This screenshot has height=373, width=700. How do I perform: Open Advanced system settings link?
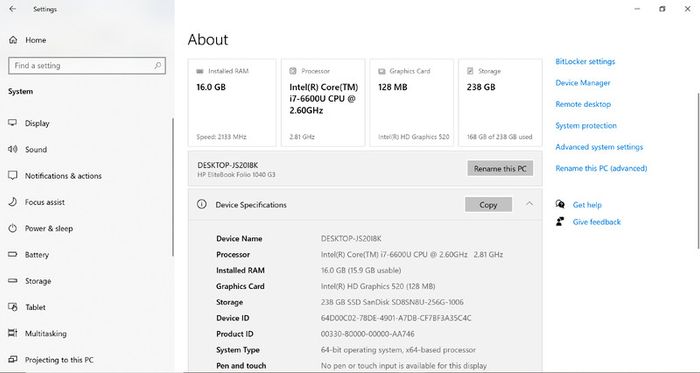(x=599, y=147)
